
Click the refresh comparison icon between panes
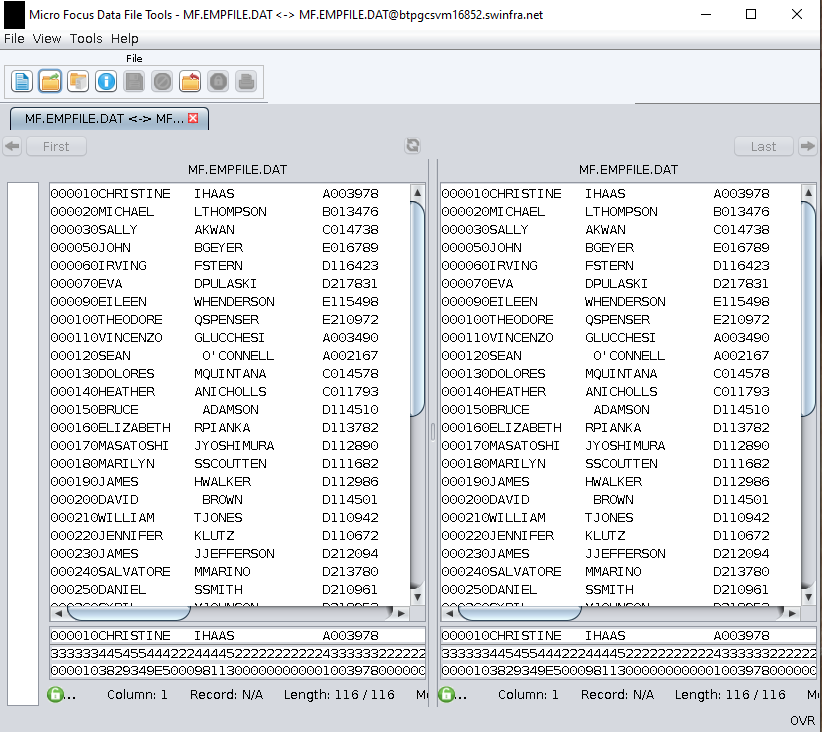tap(413, 145)
